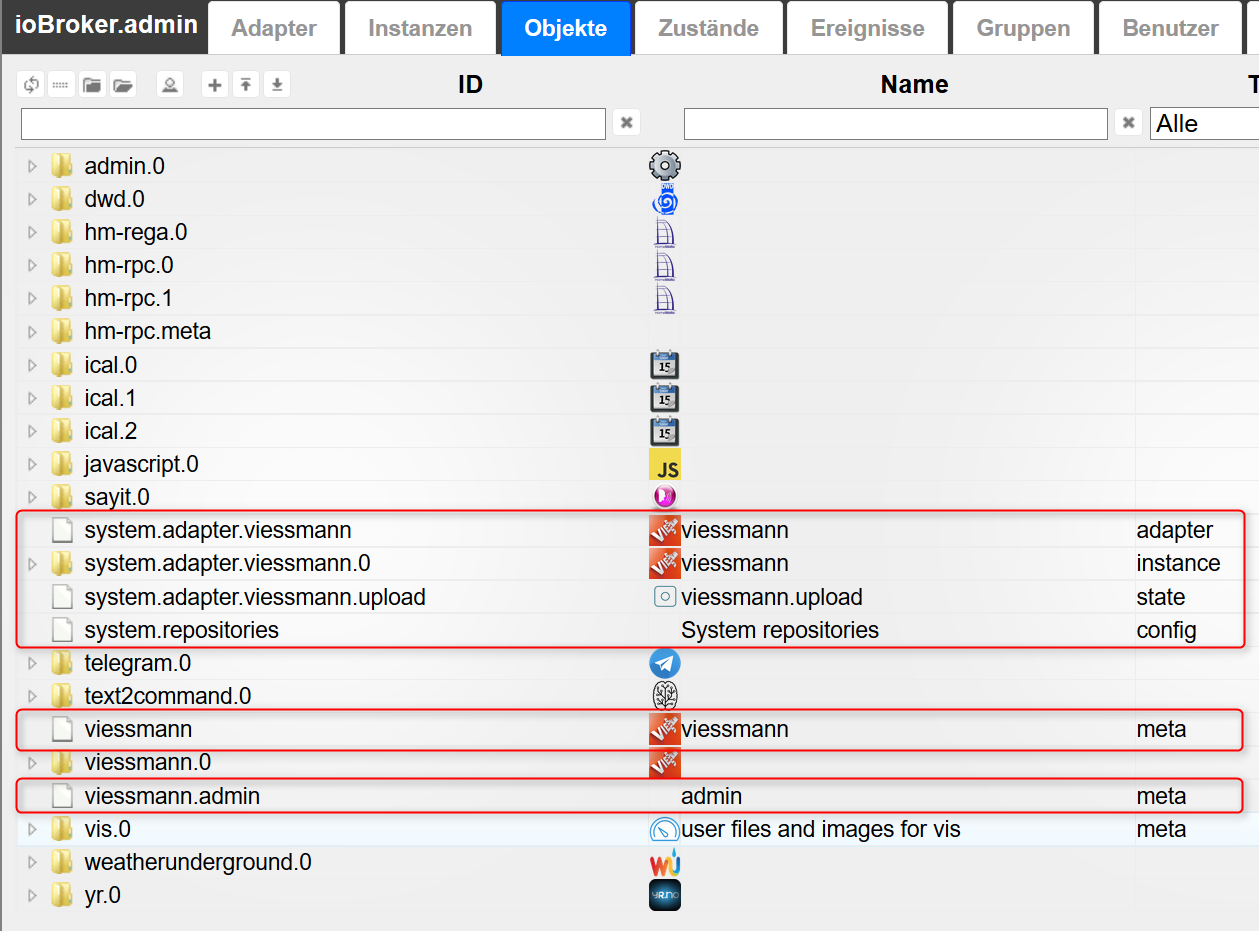1259x931 pixels.
Task: Expand the admin.0 folder
Action: (32, 166)
